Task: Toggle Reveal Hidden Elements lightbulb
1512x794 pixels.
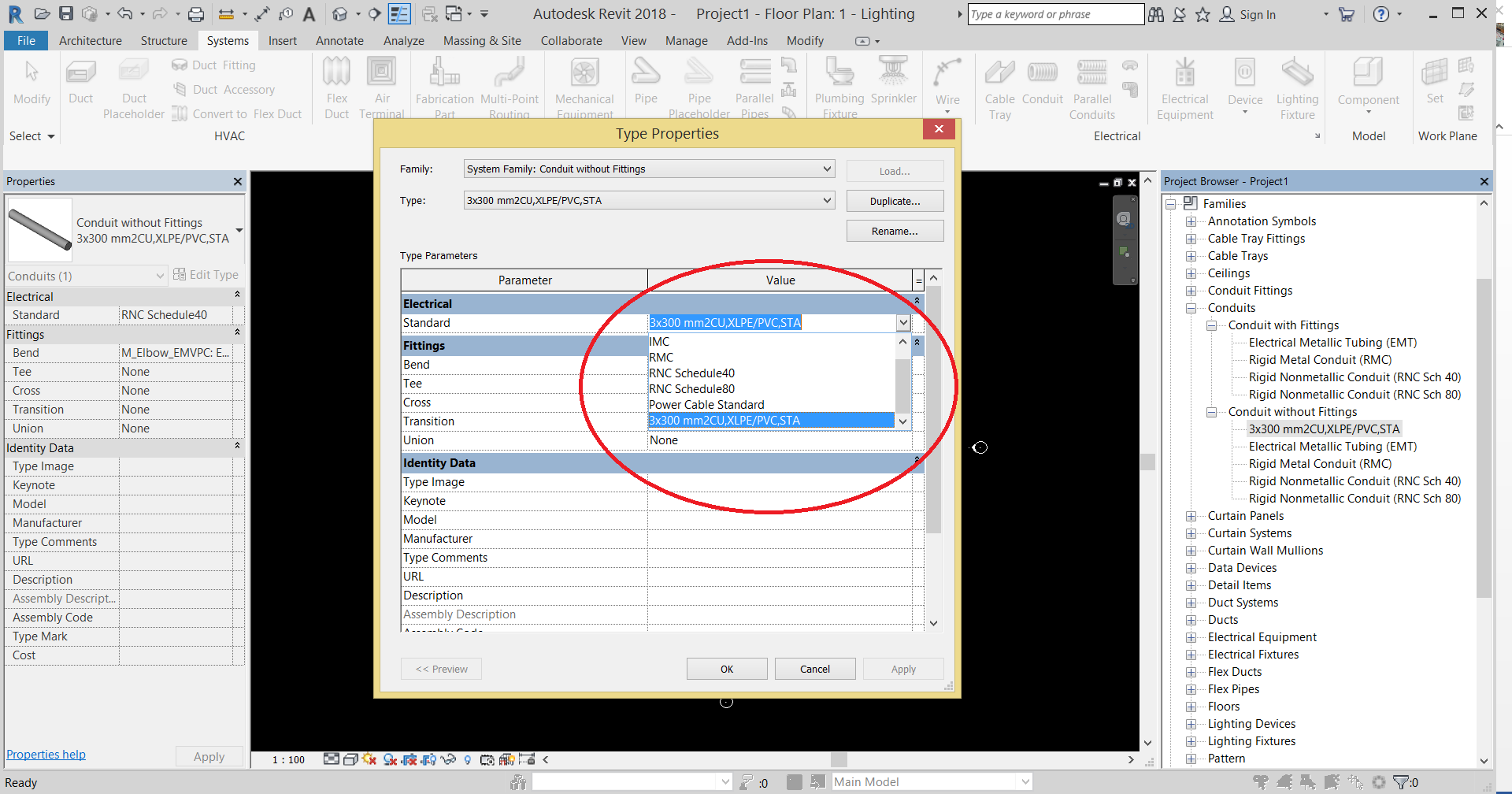Action: pos(468,759)
